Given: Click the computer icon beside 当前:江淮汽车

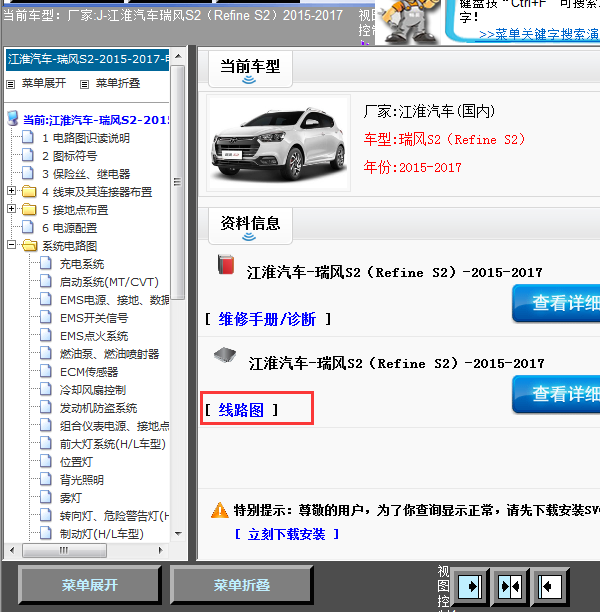Looking at the screenshot, I should tap(13, 119).
